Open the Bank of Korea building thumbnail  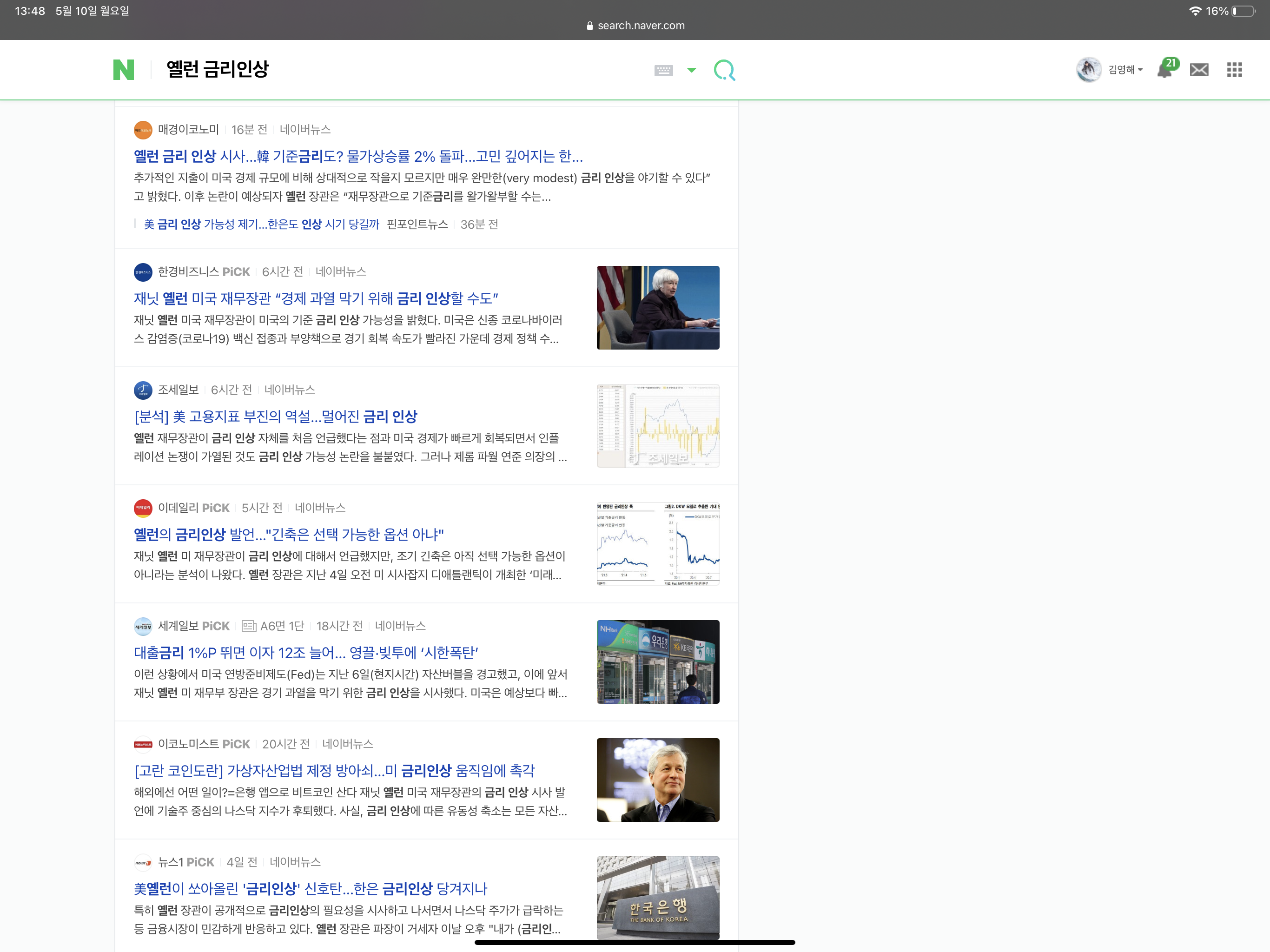[x=658, y=898]
